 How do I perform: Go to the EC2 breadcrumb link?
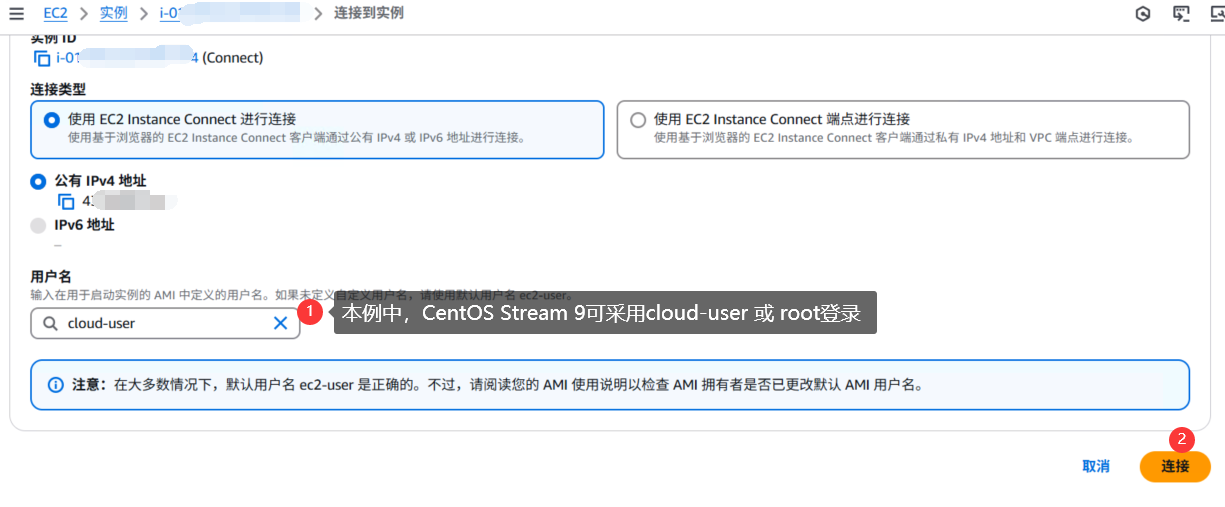click(x=55, y=14)
